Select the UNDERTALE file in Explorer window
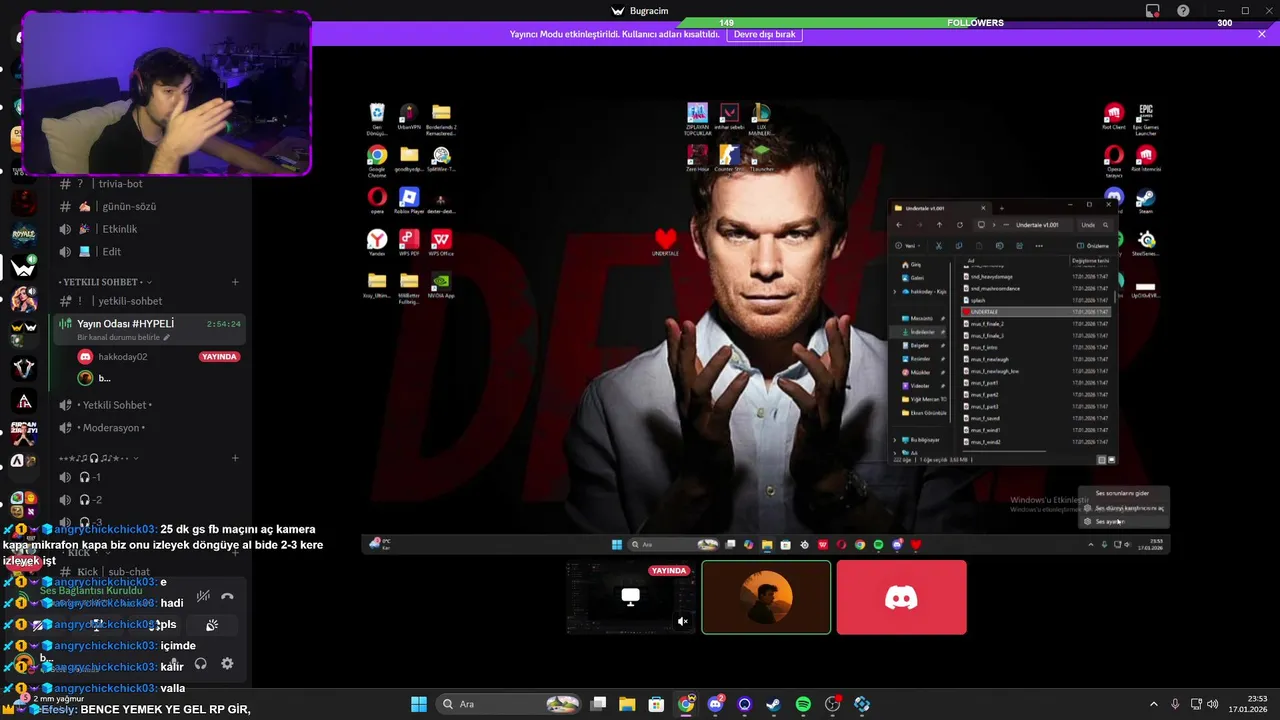Screen dimensions: 1280x720 pos(1037,312)
